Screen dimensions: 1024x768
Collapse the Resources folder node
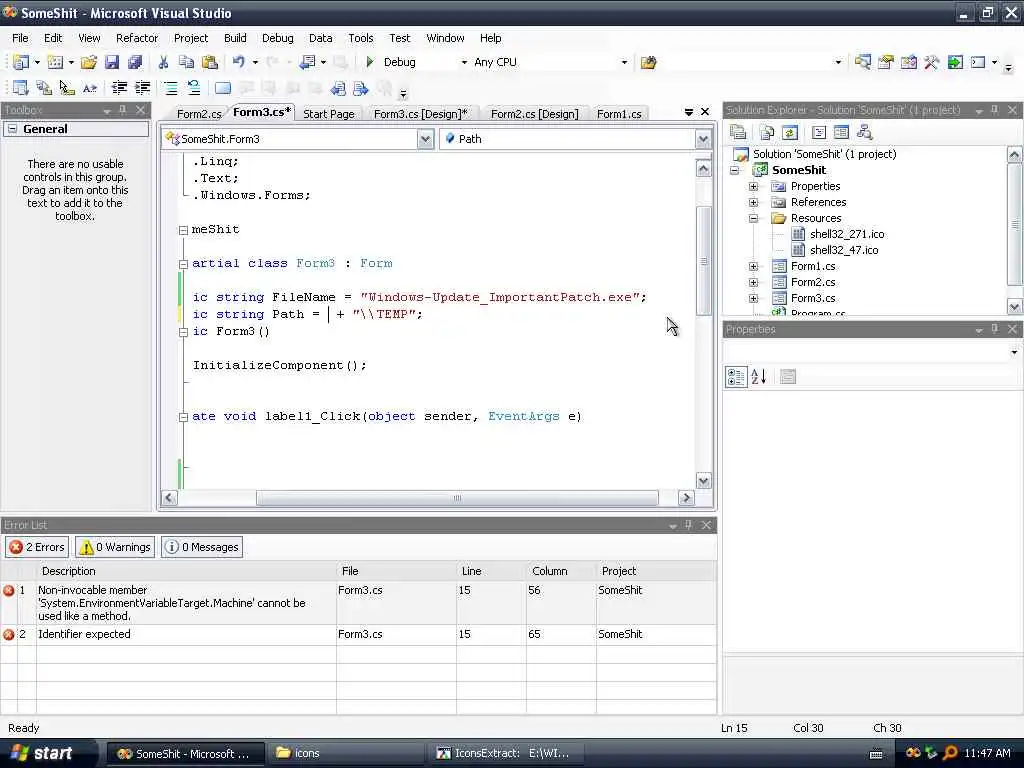753,218
